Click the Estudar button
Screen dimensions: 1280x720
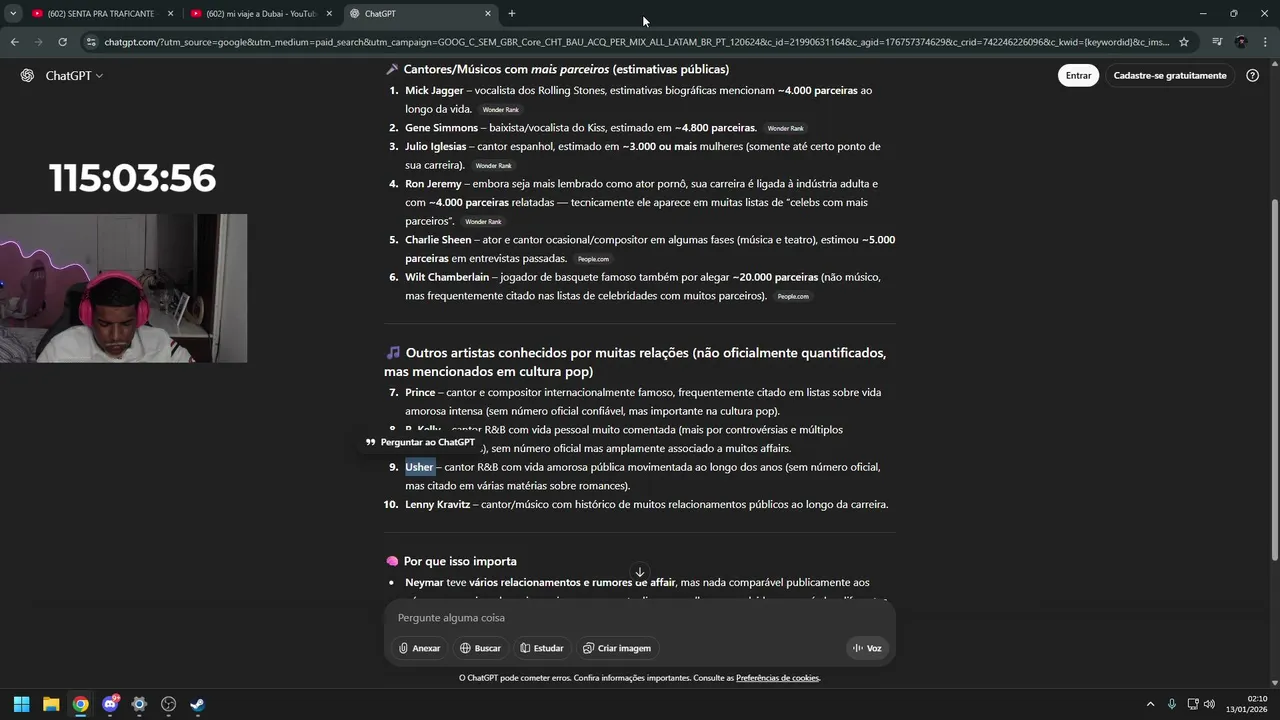(541, 648)
